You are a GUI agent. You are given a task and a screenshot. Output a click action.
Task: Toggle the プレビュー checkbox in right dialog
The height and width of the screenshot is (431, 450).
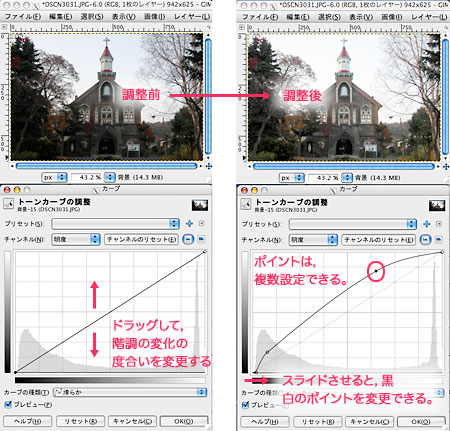[246, 405]
